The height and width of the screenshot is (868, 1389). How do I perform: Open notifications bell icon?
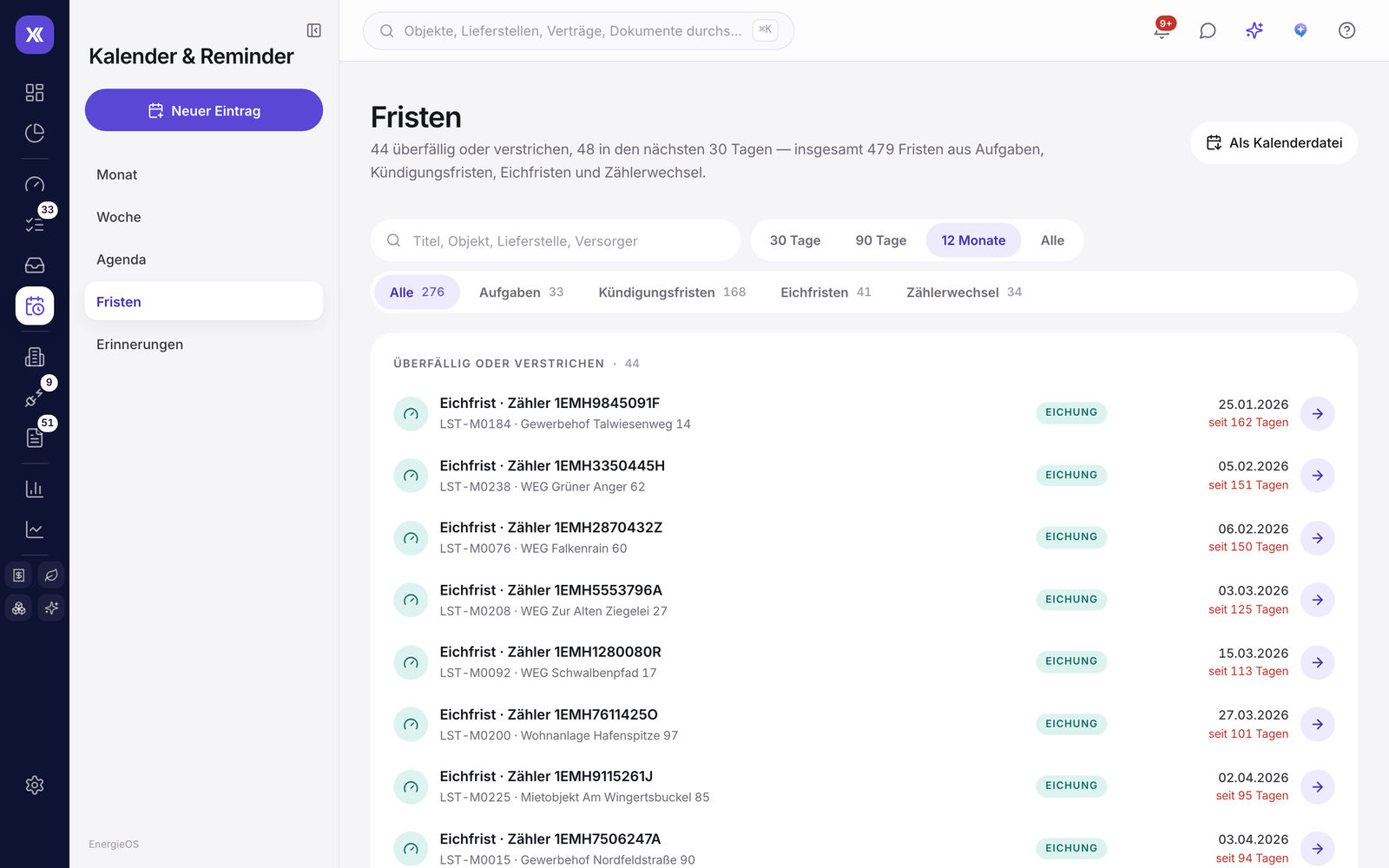click(1162, 30)
